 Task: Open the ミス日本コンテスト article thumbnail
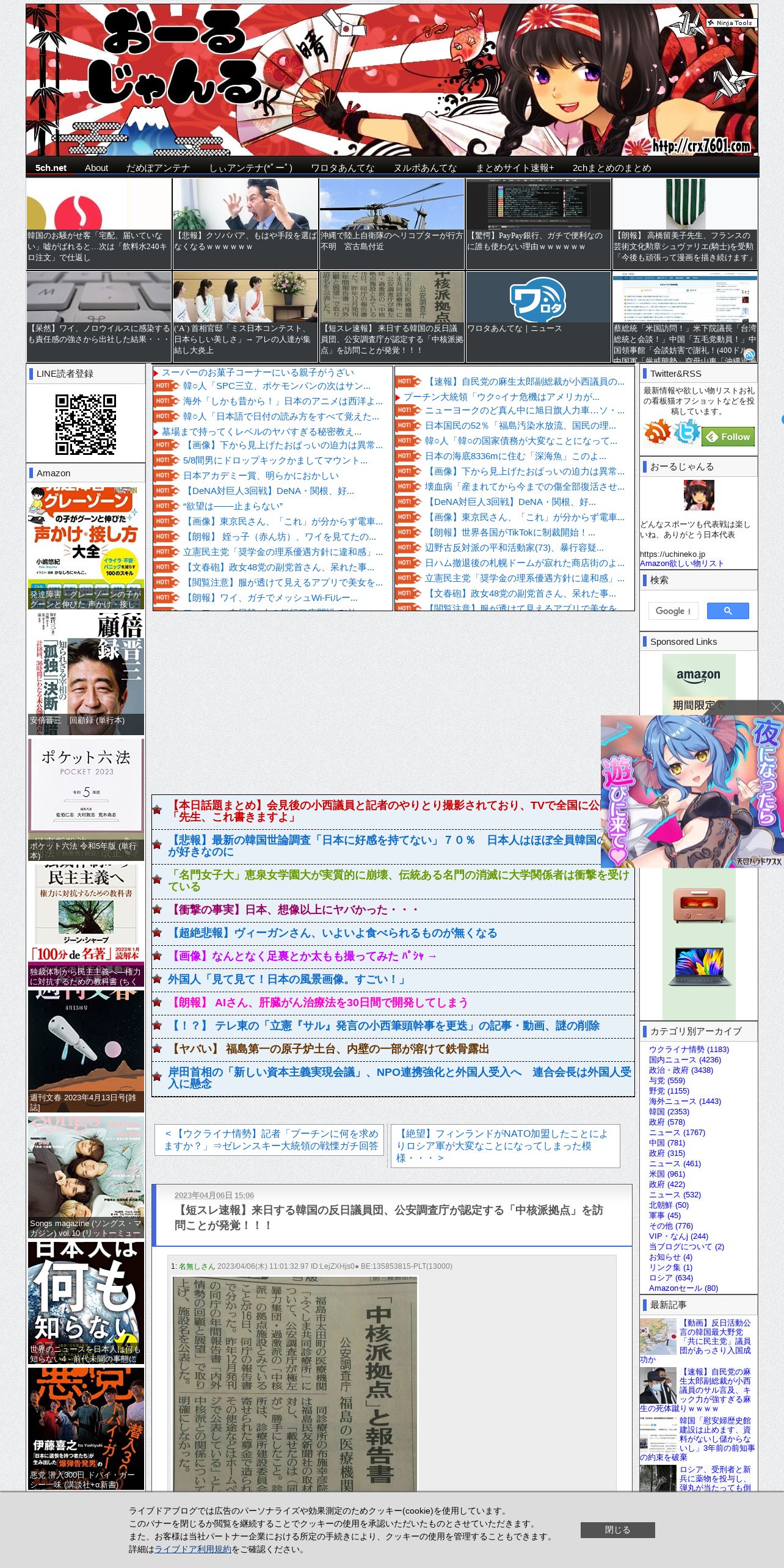(x=245, y=316)
